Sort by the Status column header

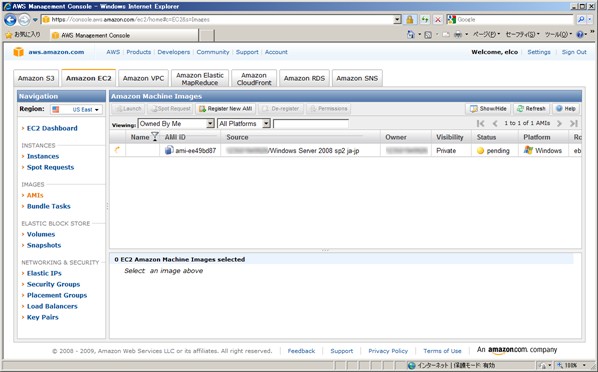[495, 137]
